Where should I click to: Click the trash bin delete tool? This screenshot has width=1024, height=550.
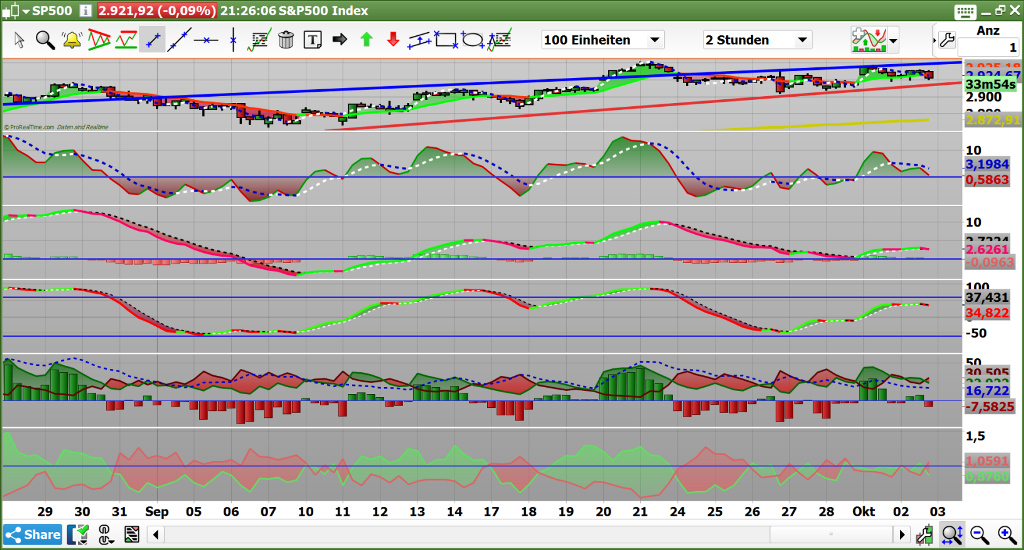[x=286, y=40]
